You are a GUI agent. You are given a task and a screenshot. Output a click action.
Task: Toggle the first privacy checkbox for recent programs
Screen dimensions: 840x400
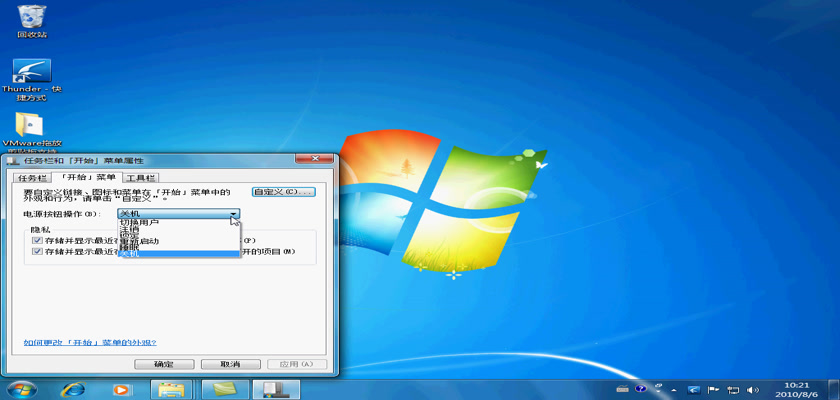(37, 241)
